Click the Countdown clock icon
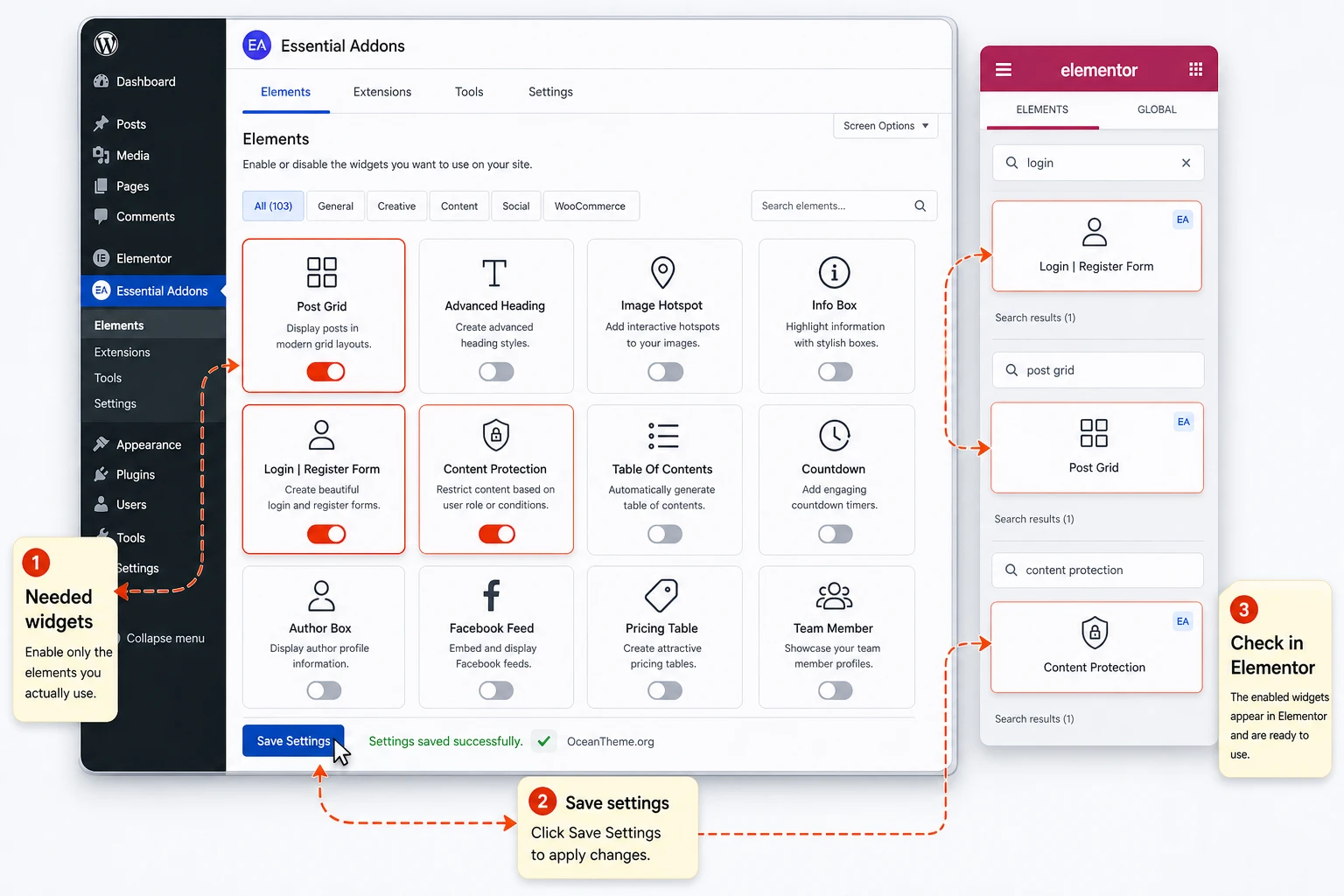The height and width of the screenshot is (896, 1344). click(835, 436)
